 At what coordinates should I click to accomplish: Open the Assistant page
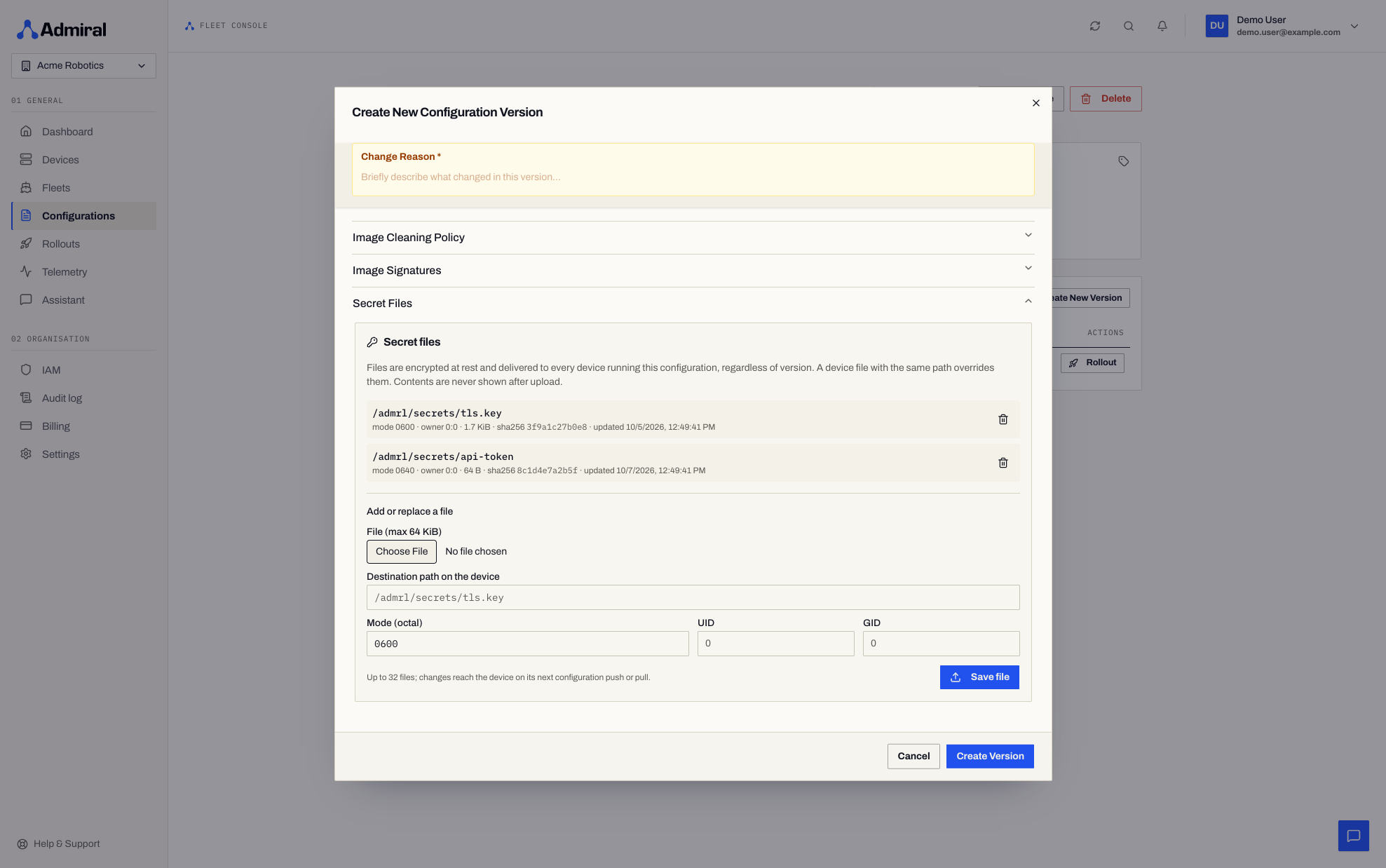point(83,300)
